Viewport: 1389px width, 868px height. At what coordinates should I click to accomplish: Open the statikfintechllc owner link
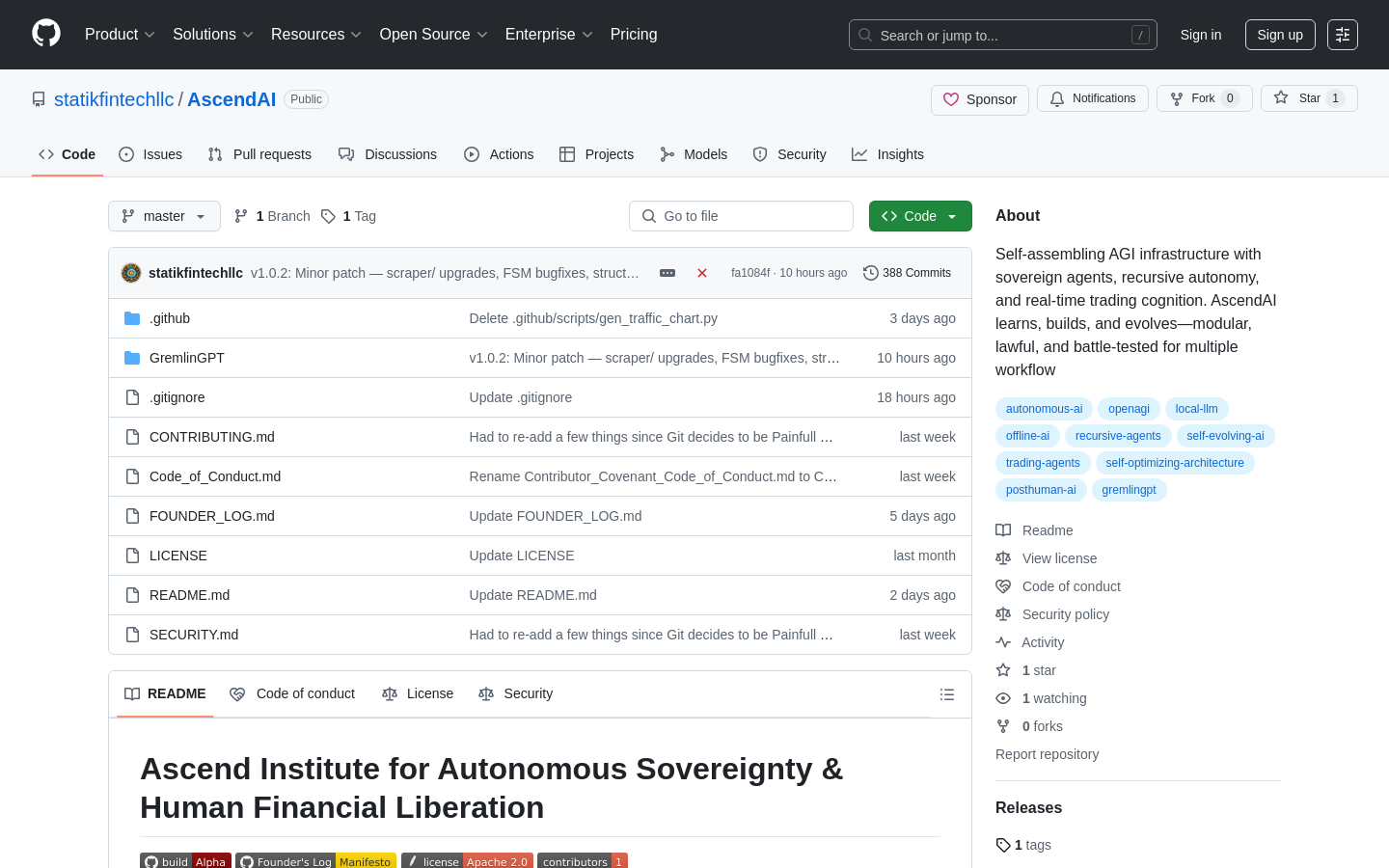tap(114, 99)
